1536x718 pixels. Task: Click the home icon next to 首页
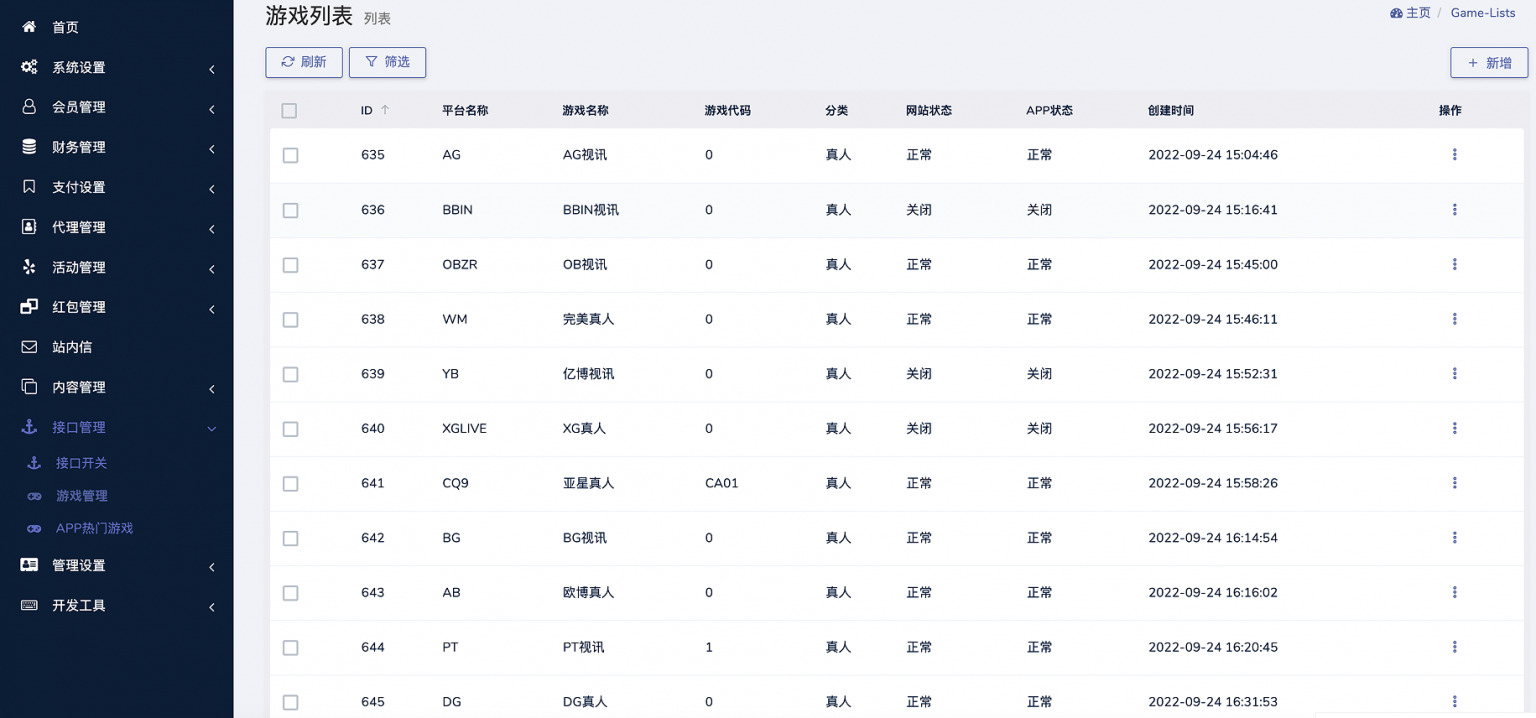[28, 27]
